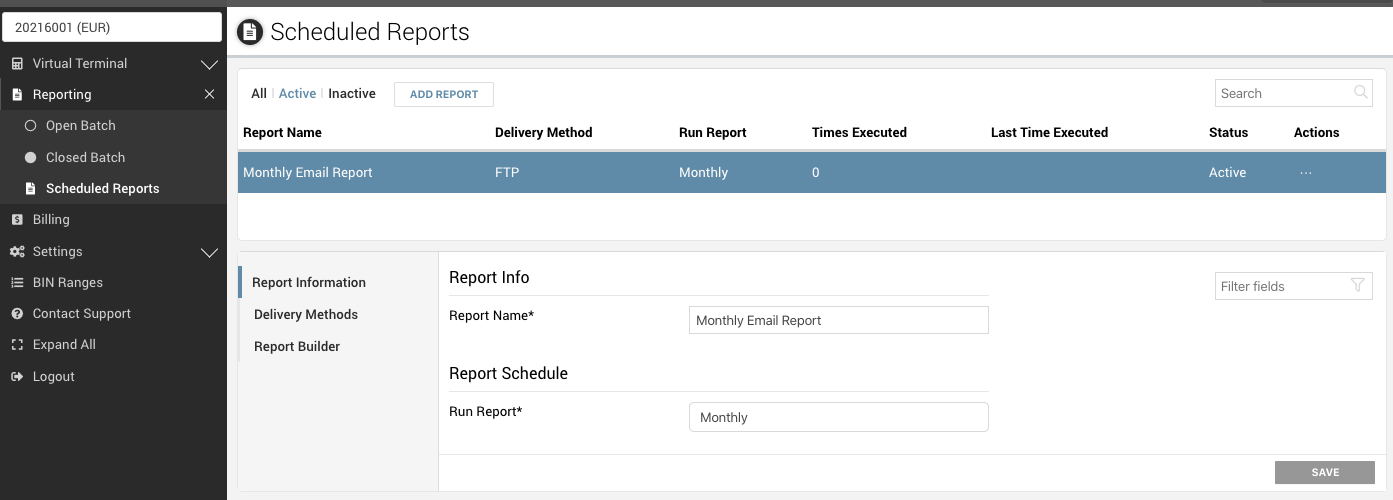This screenshot has width=1393, height=500.
Task: Click the Report Name input field
Action: point(838,320)
